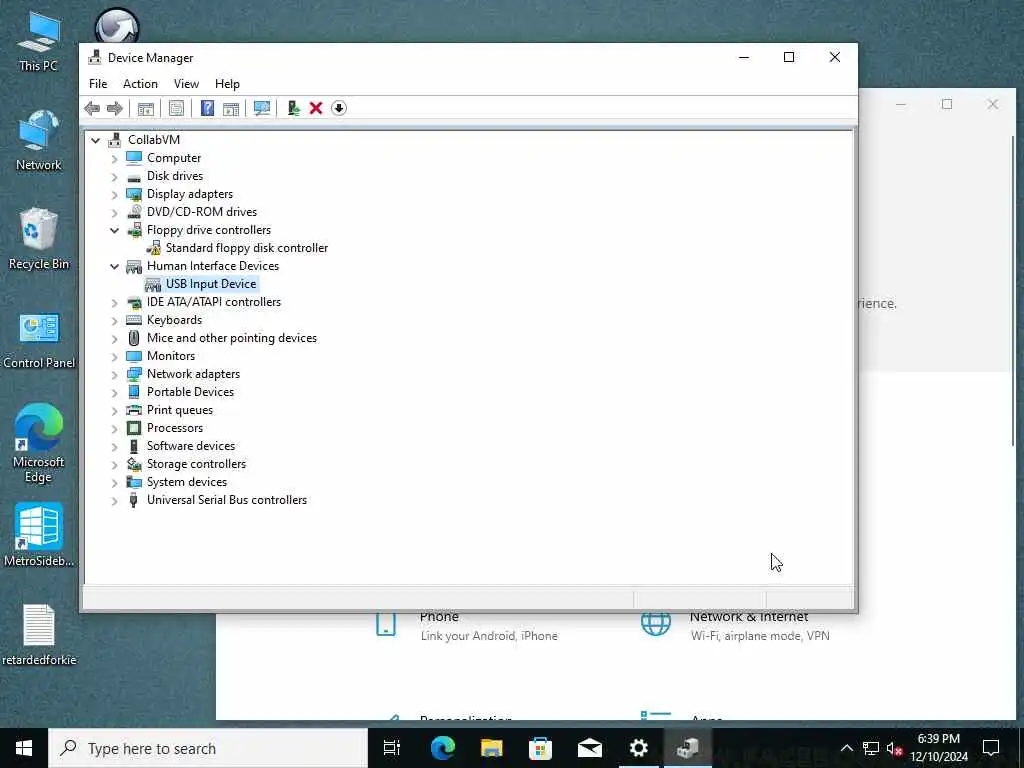Image resolution: width=1024 pixels, height=768 pixels.
Task: Select the text file icon on desktop
Action: (x=39, y=634)
